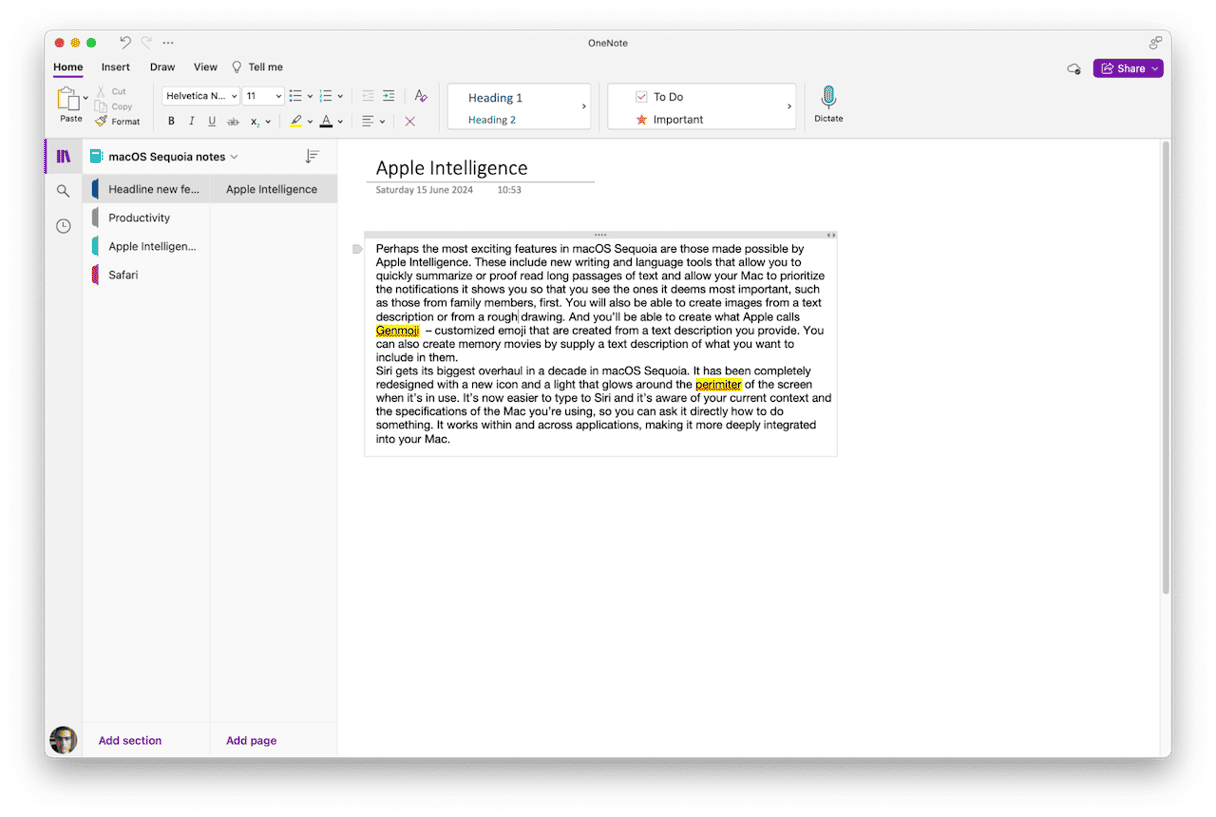Click Add page link
The image size is (1216, 817).
coord(251,740)
